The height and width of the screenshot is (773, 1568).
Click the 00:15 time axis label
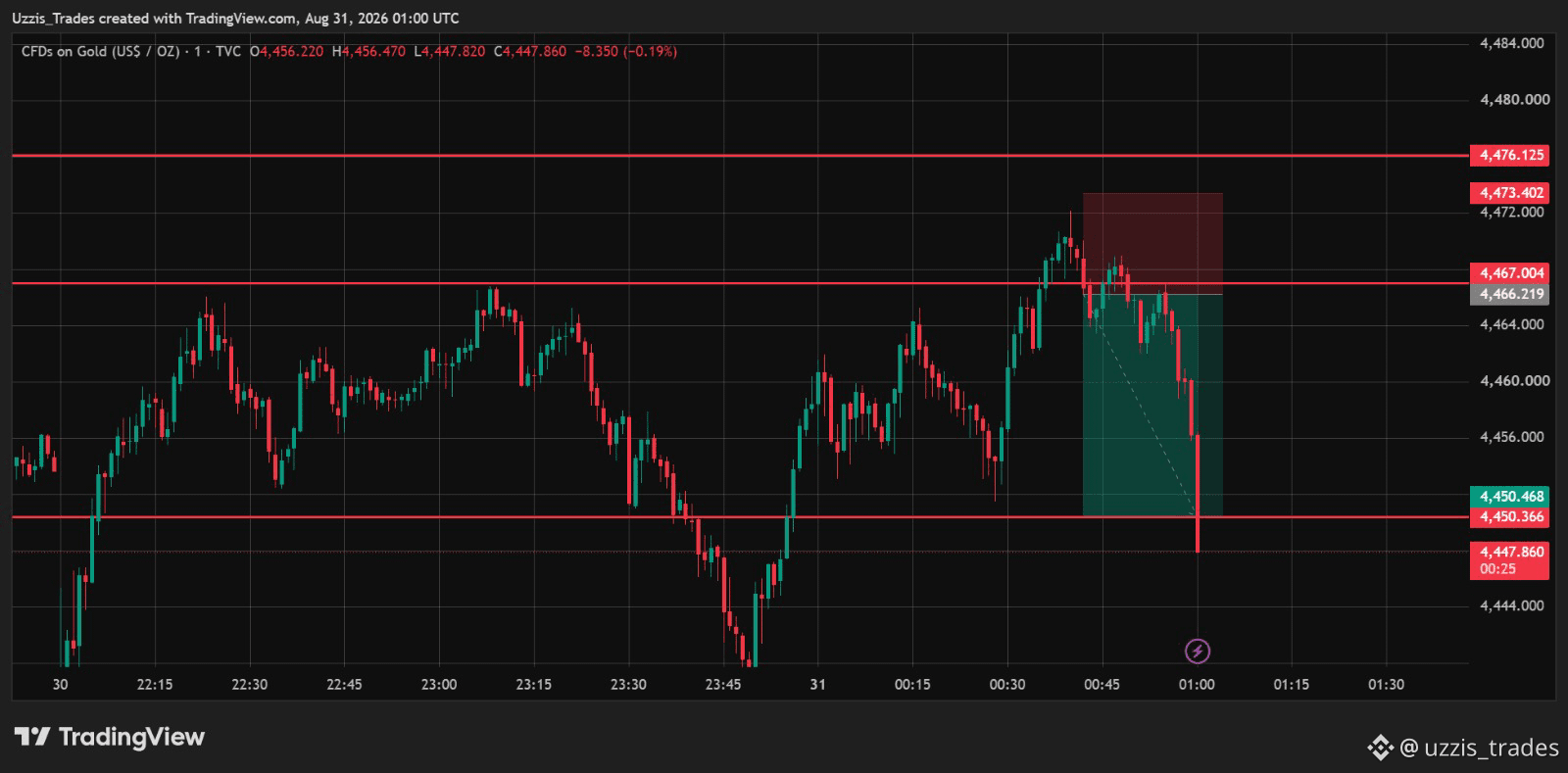coord(912,685)
